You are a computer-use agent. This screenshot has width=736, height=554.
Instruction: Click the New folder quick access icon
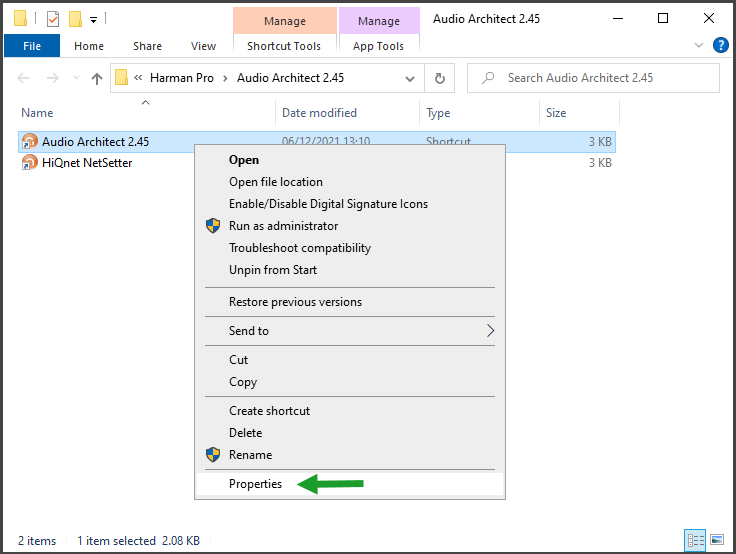pyautogui.click(x=75, y=19)
